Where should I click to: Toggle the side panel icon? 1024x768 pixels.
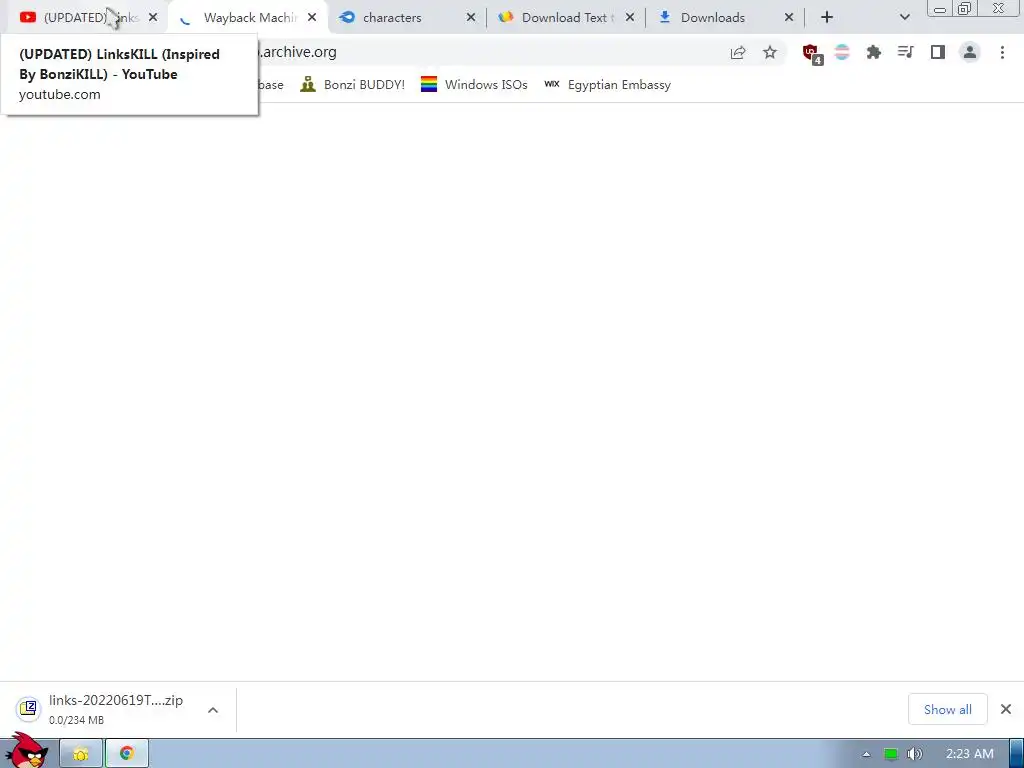(938, 52)
